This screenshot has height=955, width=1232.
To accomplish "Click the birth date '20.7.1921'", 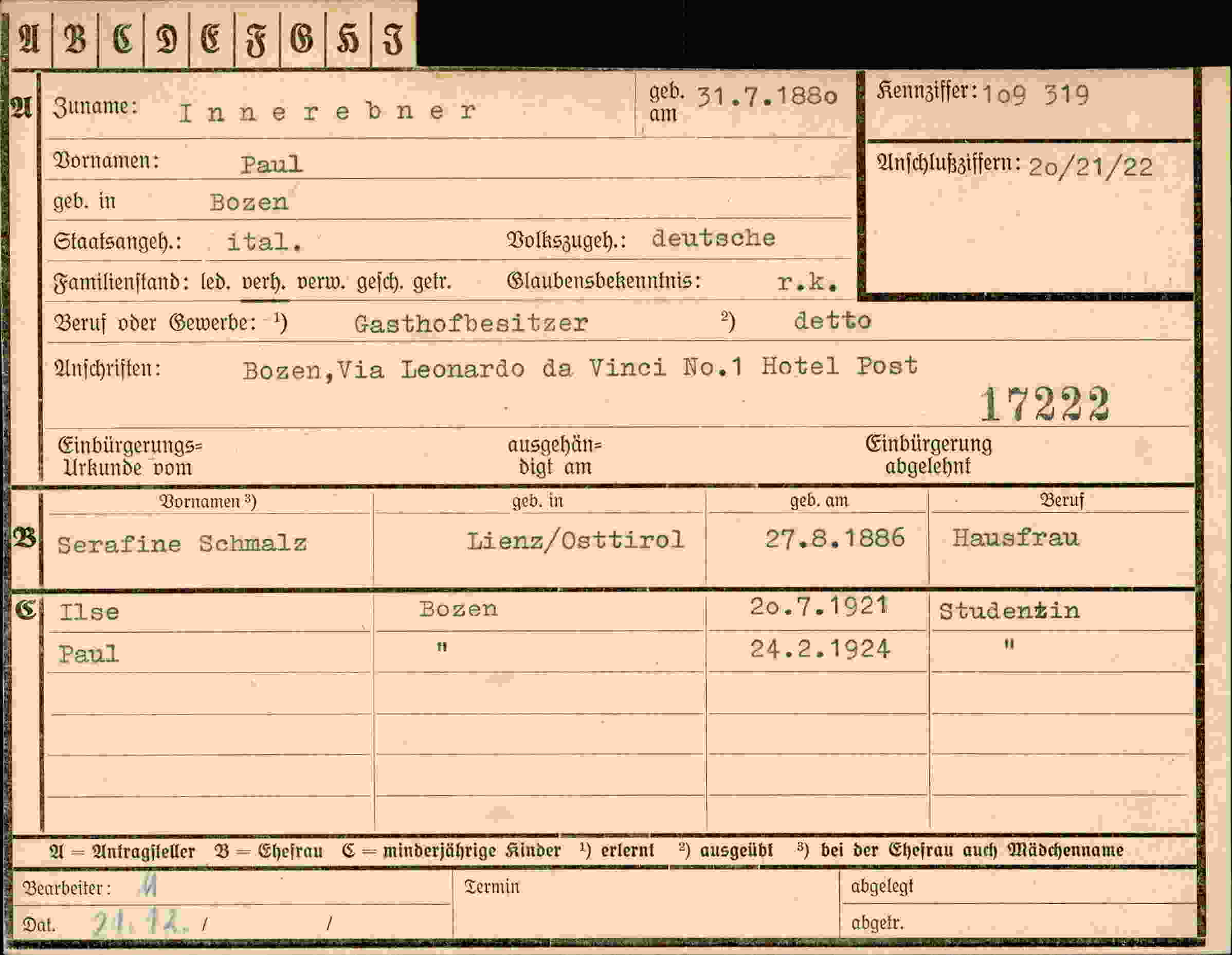I will 819,606.
